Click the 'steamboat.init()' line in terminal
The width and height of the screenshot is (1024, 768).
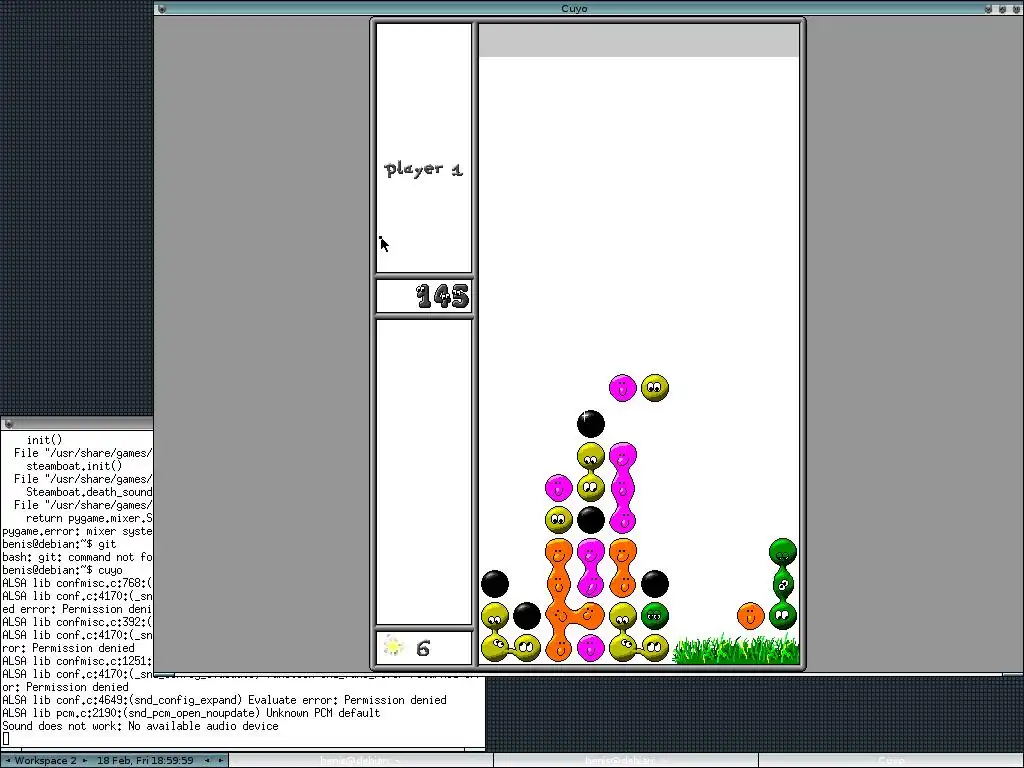(74, 466)
